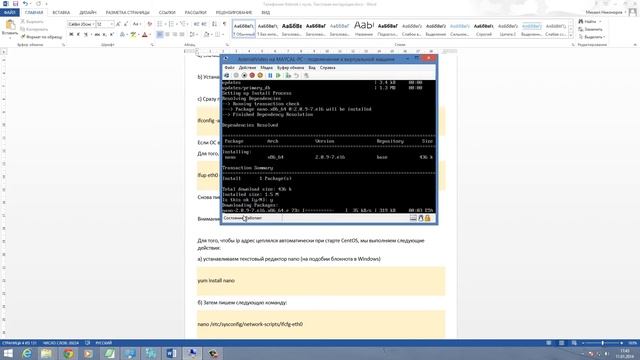Click the Paste (Вставить) clipboard icon
This screenshot has width=640, height=360.
pyautogui.click(x=10, y=25)
